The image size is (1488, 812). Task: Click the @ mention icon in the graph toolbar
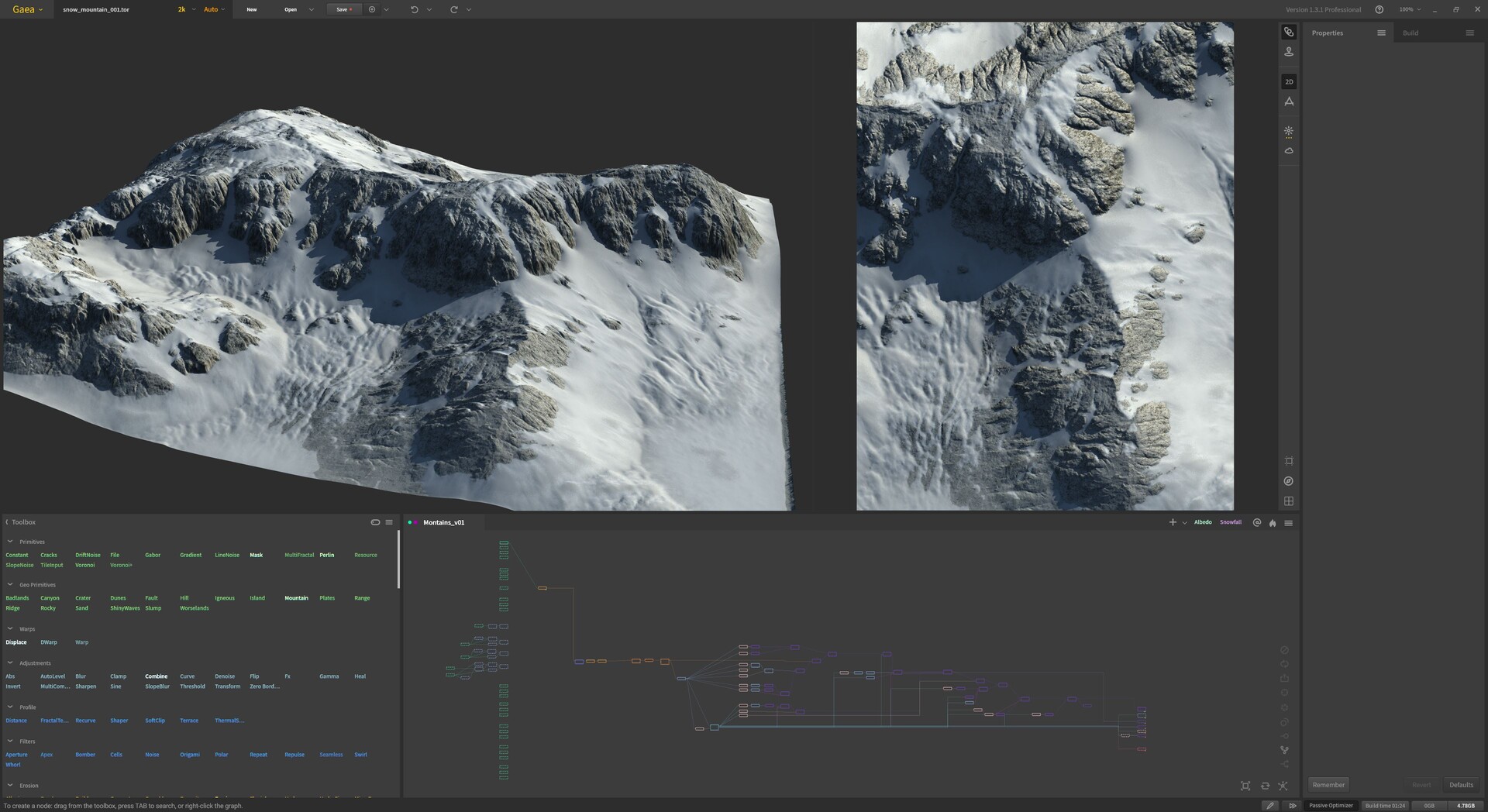coord(1256,522)
